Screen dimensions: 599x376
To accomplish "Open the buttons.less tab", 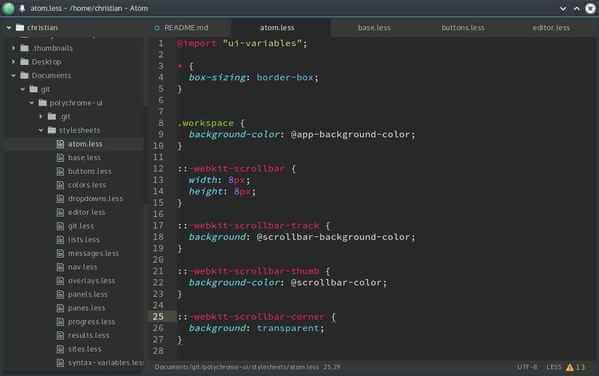I will tap(463, 28).
